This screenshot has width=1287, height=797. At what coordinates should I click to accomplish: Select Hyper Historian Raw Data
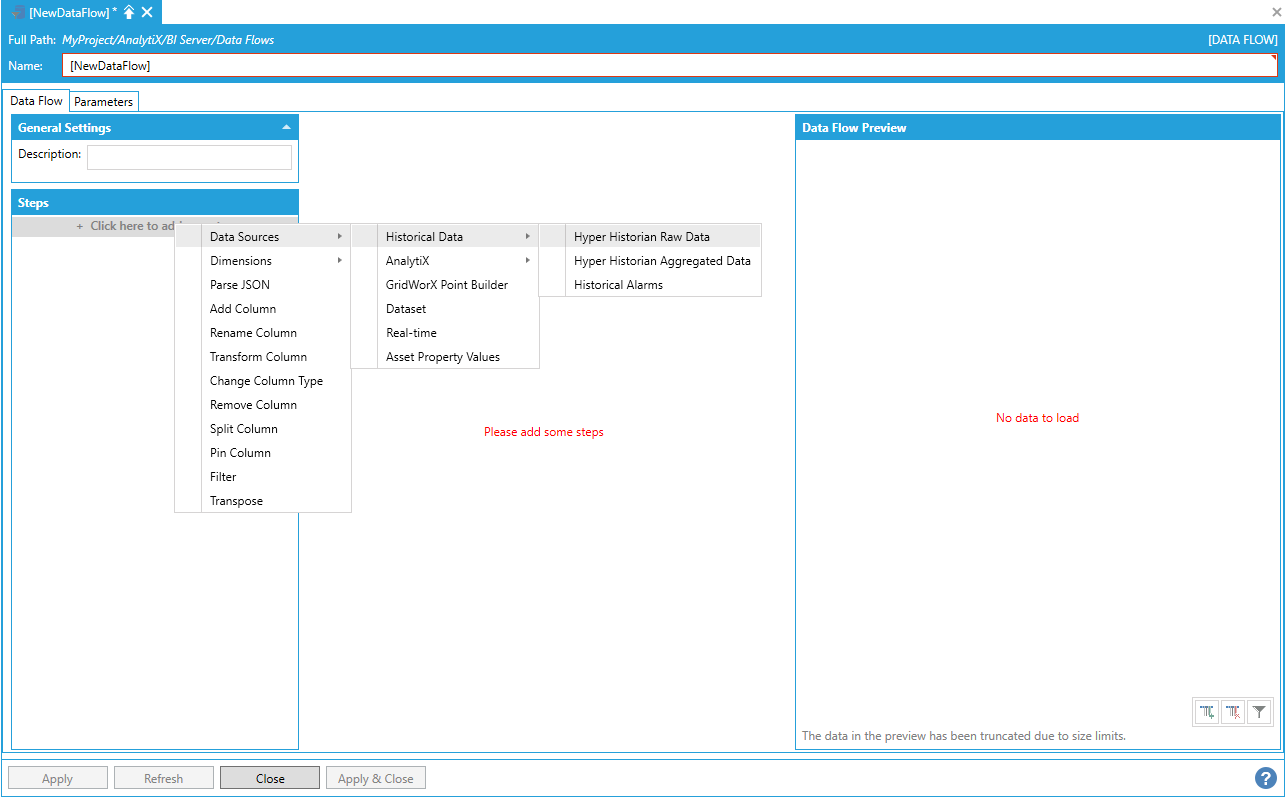[642, 237]
